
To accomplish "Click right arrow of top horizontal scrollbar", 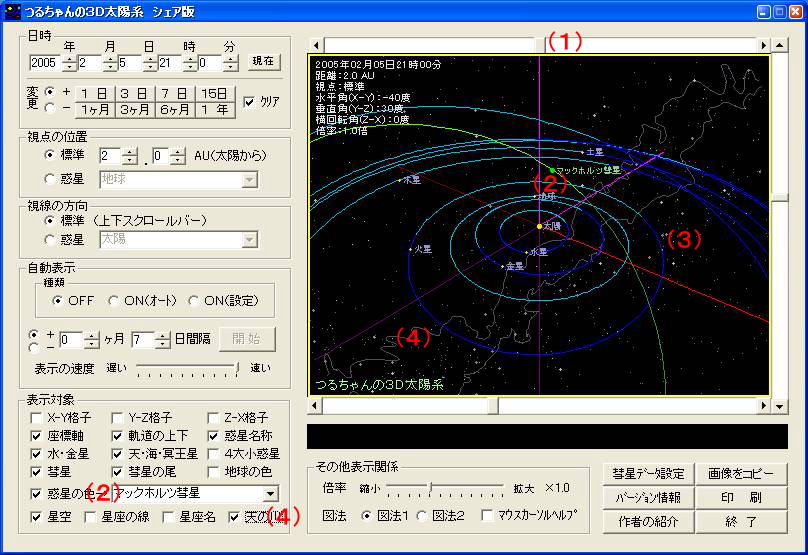I will point(764,45).
